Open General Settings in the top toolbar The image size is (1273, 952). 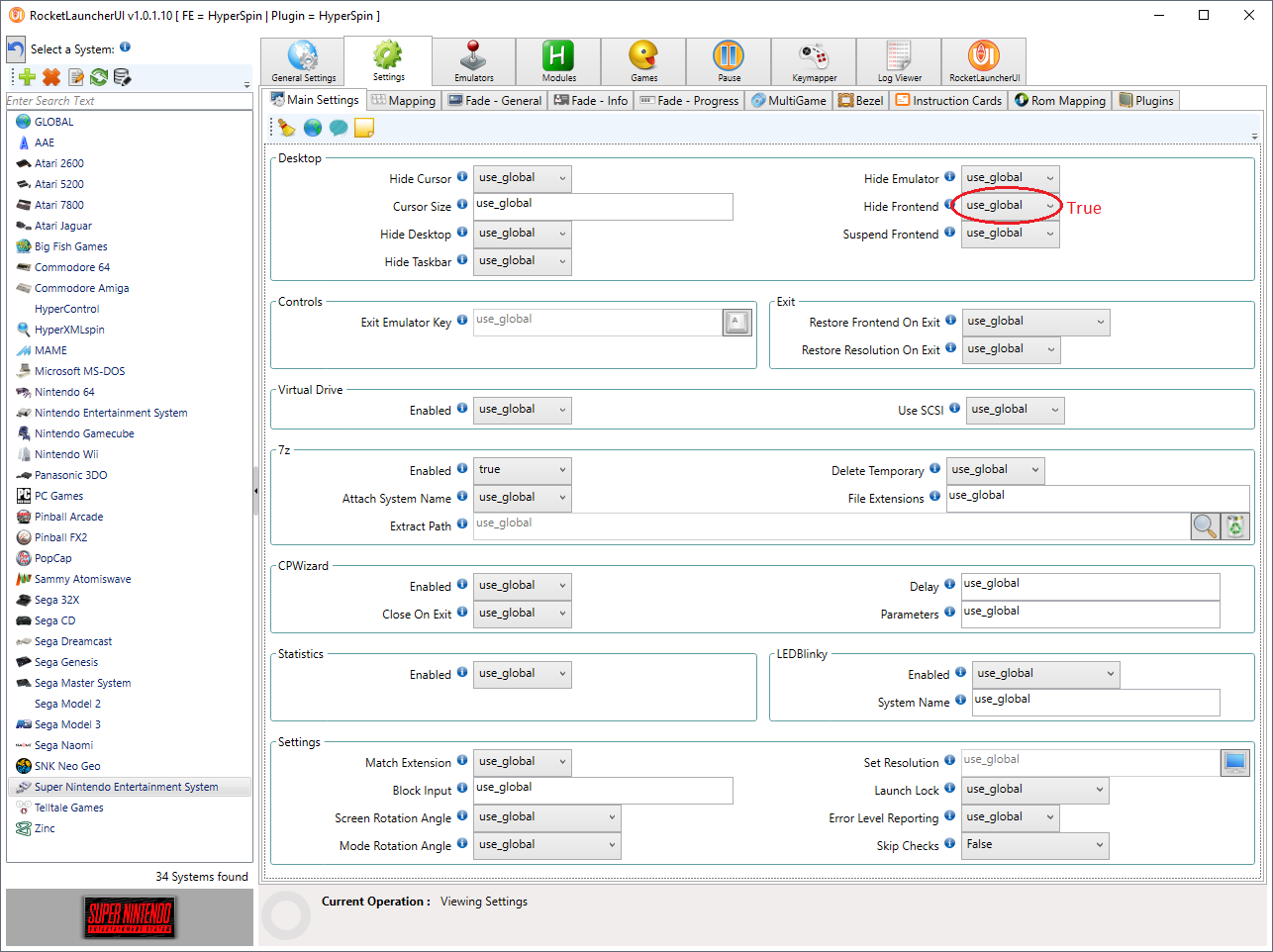[303, 61]
